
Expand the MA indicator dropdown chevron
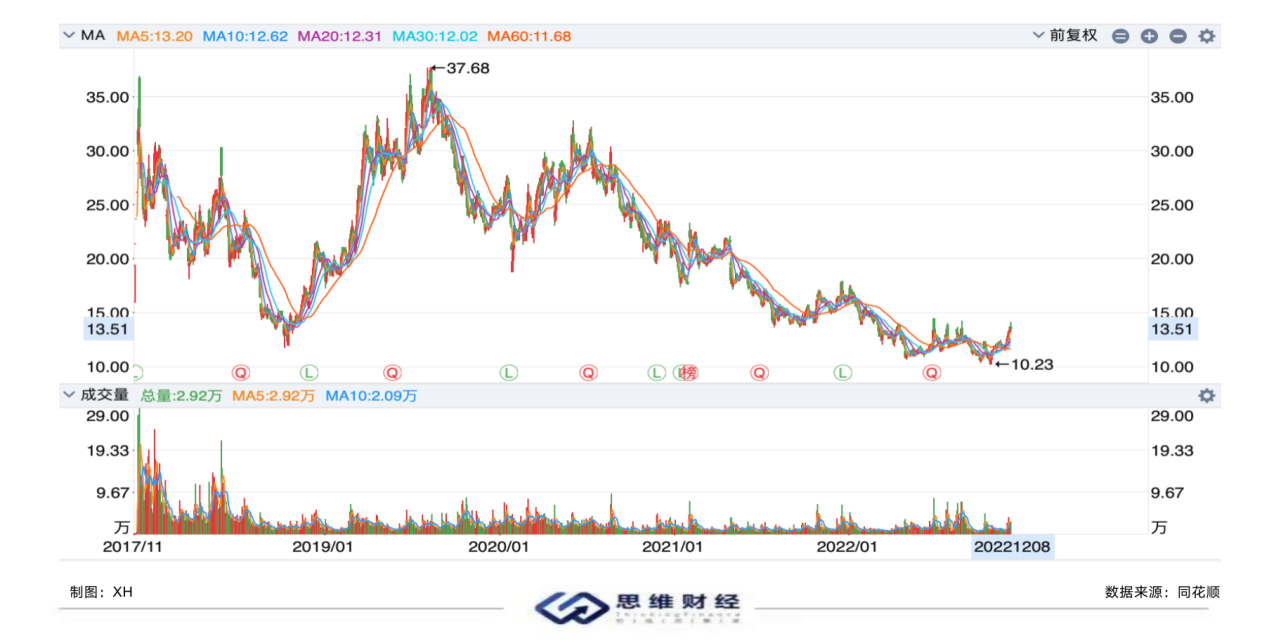click(69, 35)
